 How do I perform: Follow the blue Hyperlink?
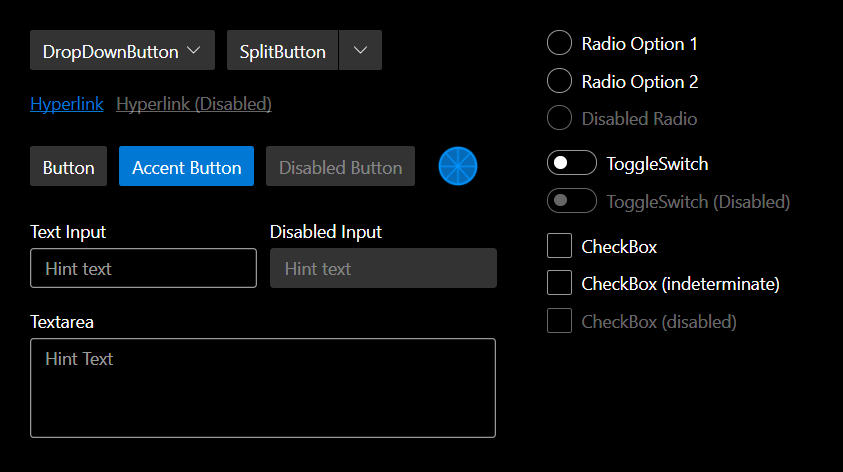click(x=67, y=104)
